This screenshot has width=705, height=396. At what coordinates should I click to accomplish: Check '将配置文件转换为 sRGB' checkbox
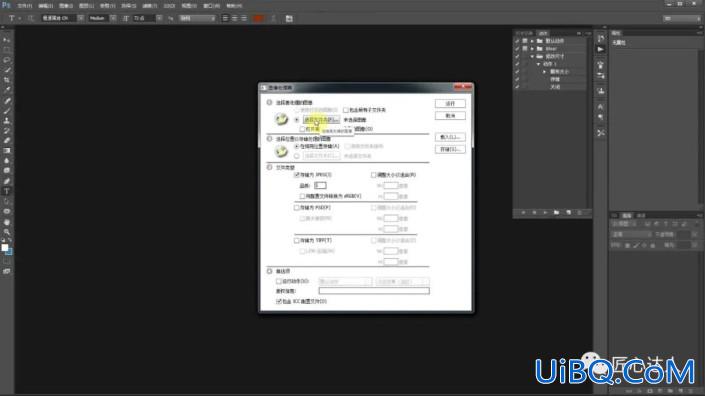click(x=303, y=196)
